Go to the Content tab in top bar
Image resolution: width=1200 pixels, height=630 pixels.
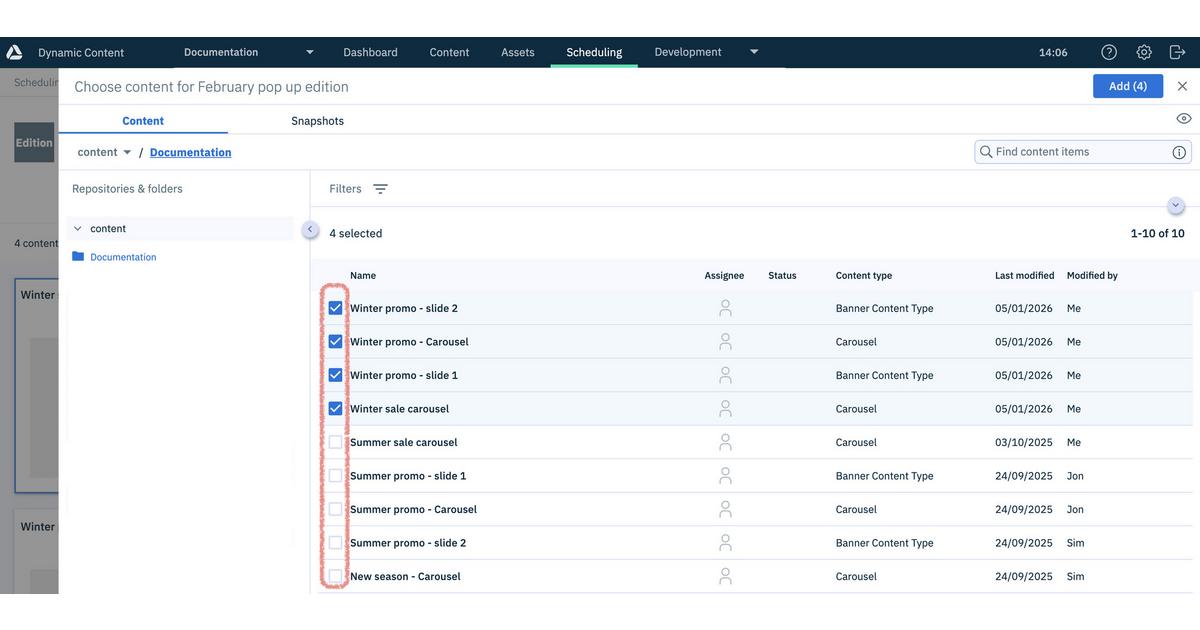click(449, 52)
